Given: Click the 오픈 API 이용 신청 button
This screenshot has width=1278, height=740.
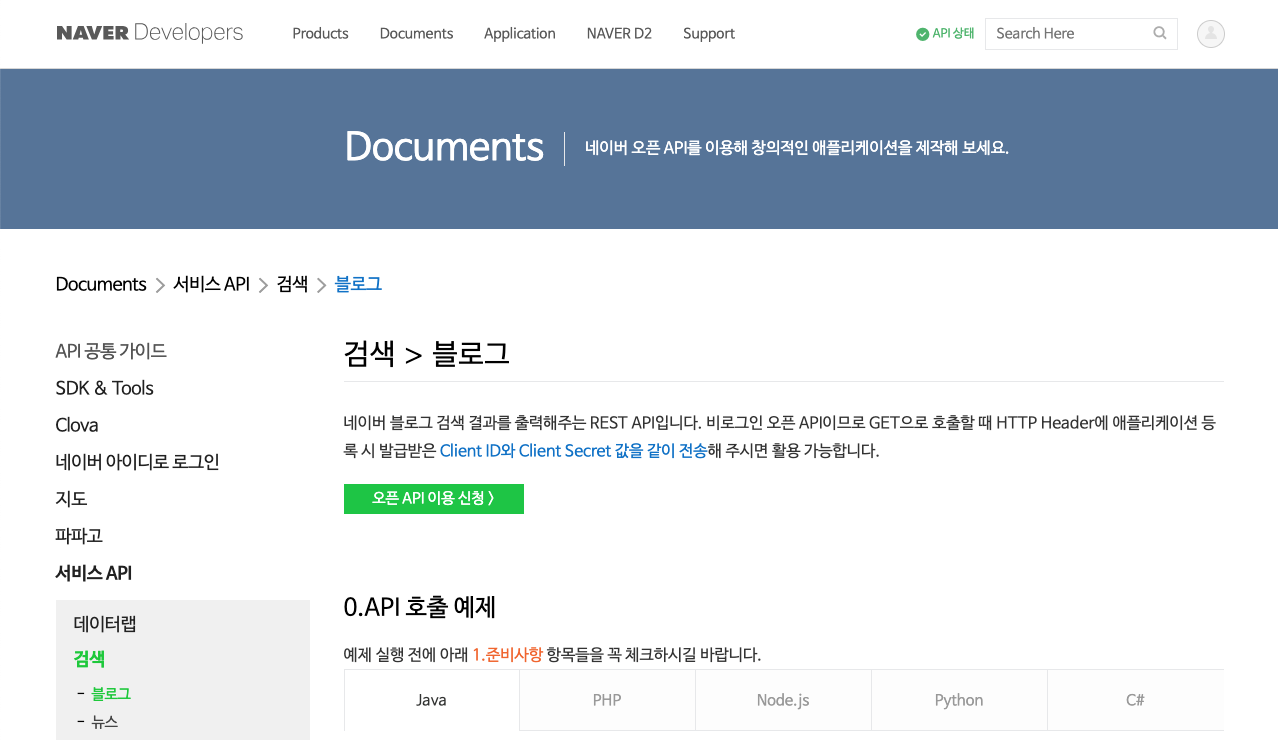Looking at the screenshot, I should (434, 499).
